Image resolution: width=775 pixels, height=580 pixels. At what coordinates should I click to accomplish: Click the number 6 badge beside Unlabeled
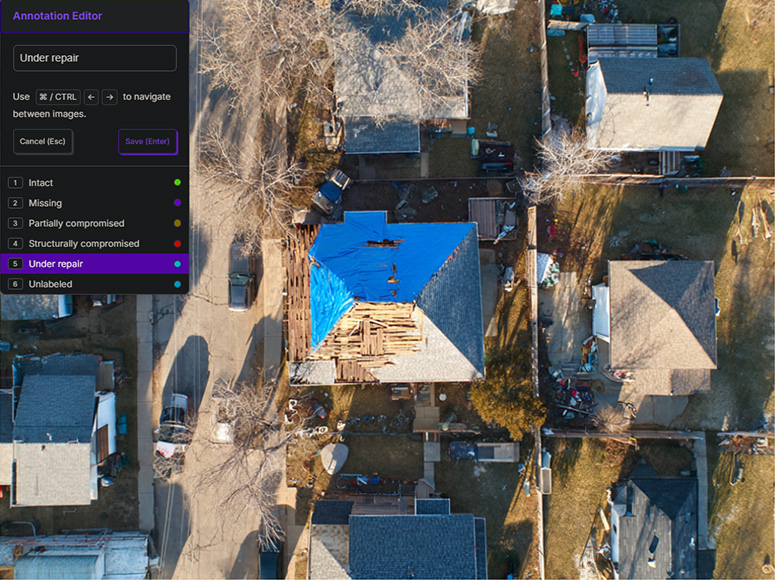[15, 284]
